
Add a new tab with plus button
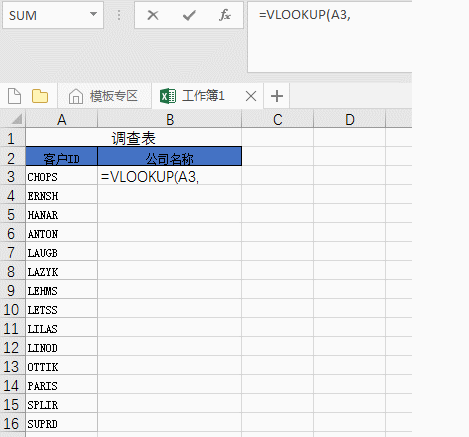click(x=277, y=96)
